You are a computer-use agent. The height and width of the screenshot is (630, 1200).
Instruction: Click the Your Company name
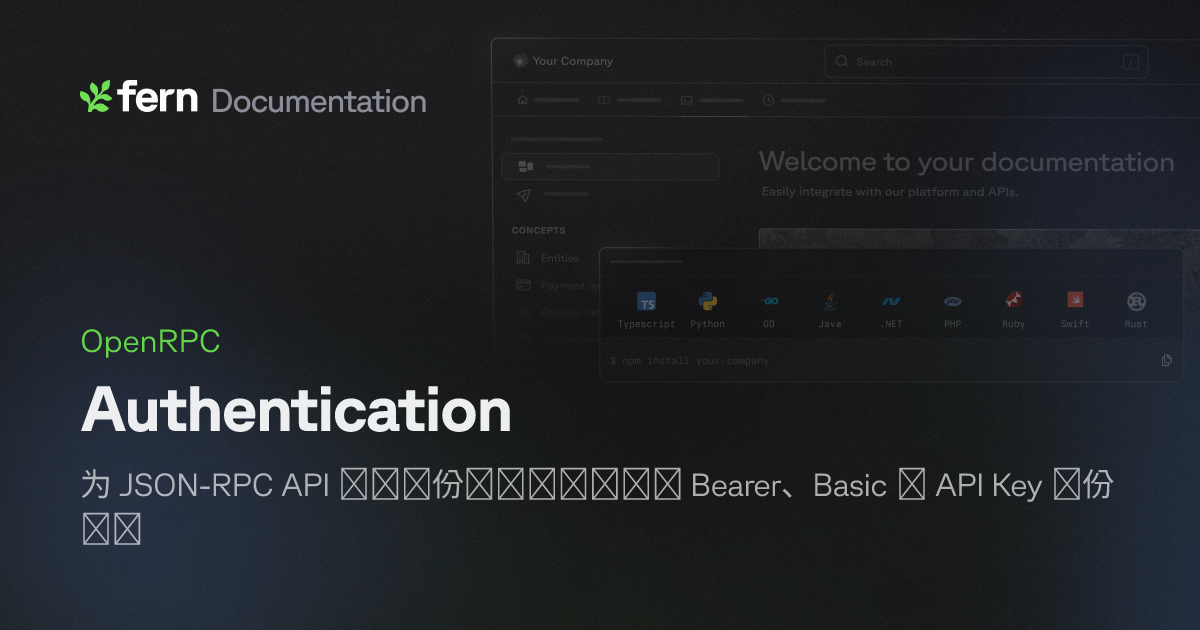(x=572, y=61)
